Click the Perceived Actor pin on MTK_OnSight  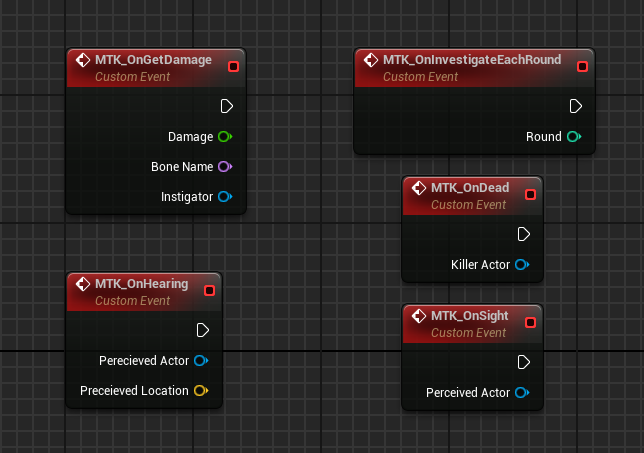click(x=521, y=393)
